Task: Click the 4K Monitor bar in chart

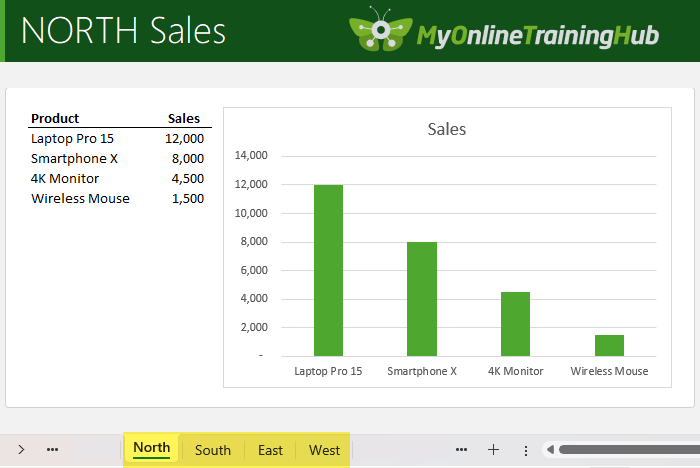Action: tap(516, 324)
